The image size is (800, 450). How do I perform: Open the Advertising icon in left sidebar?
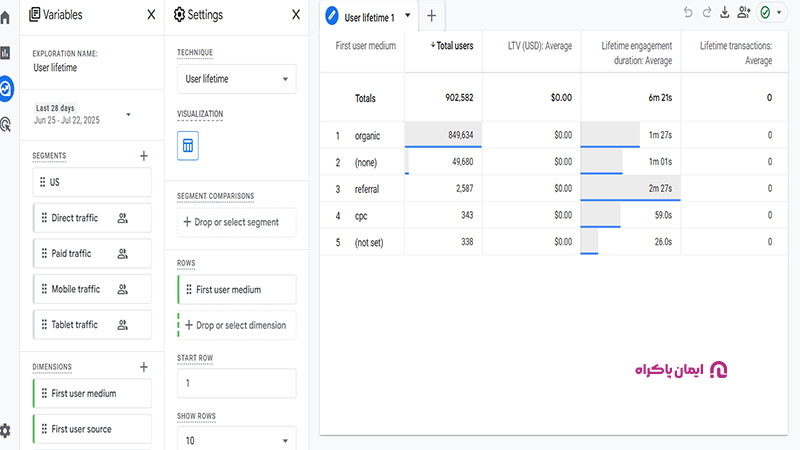tap(6, 124)
